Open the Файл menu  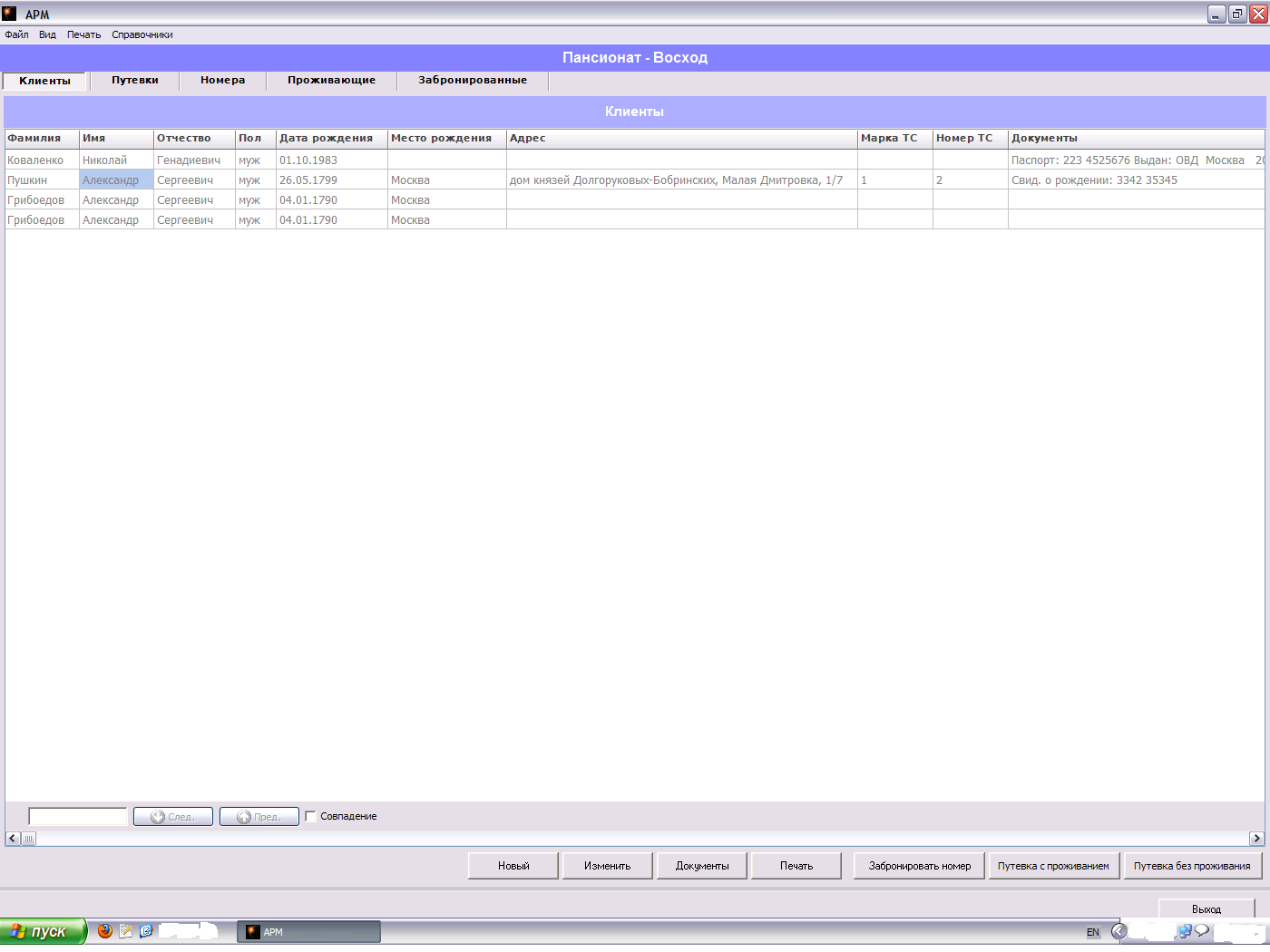[16, 34]
